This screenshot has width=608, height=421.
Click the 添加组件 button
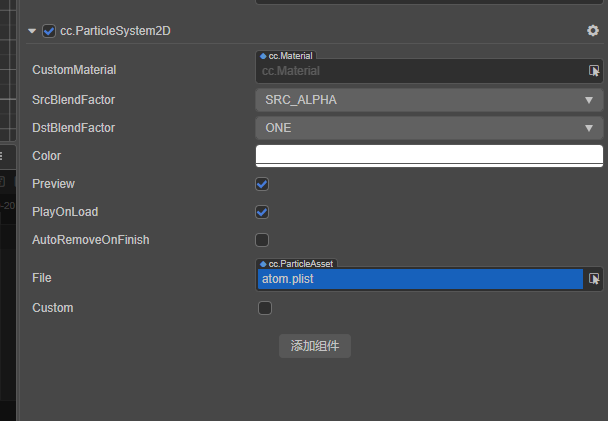coord(314,346)
